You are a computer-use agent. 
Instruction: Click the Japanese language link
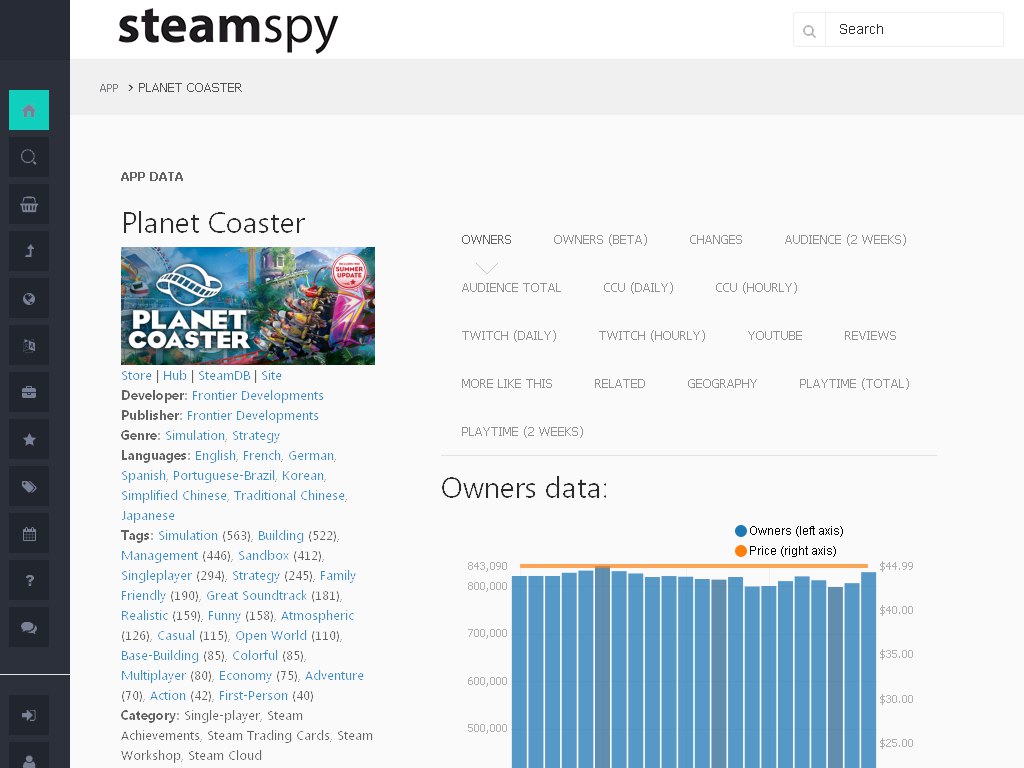tap(148, 516)
